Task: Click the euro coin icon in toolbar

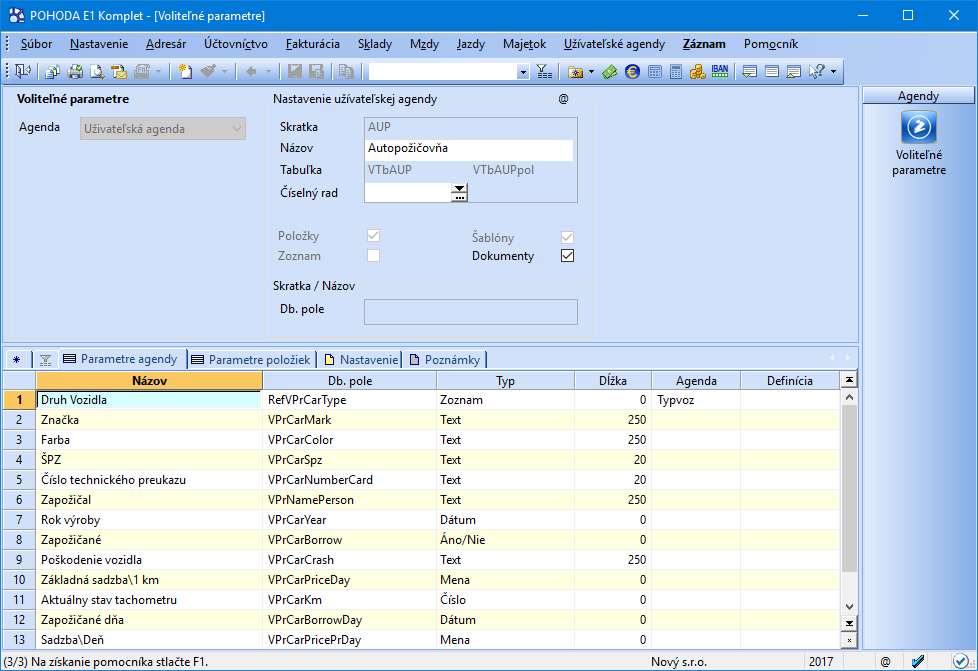Action: tap(632, 72)
